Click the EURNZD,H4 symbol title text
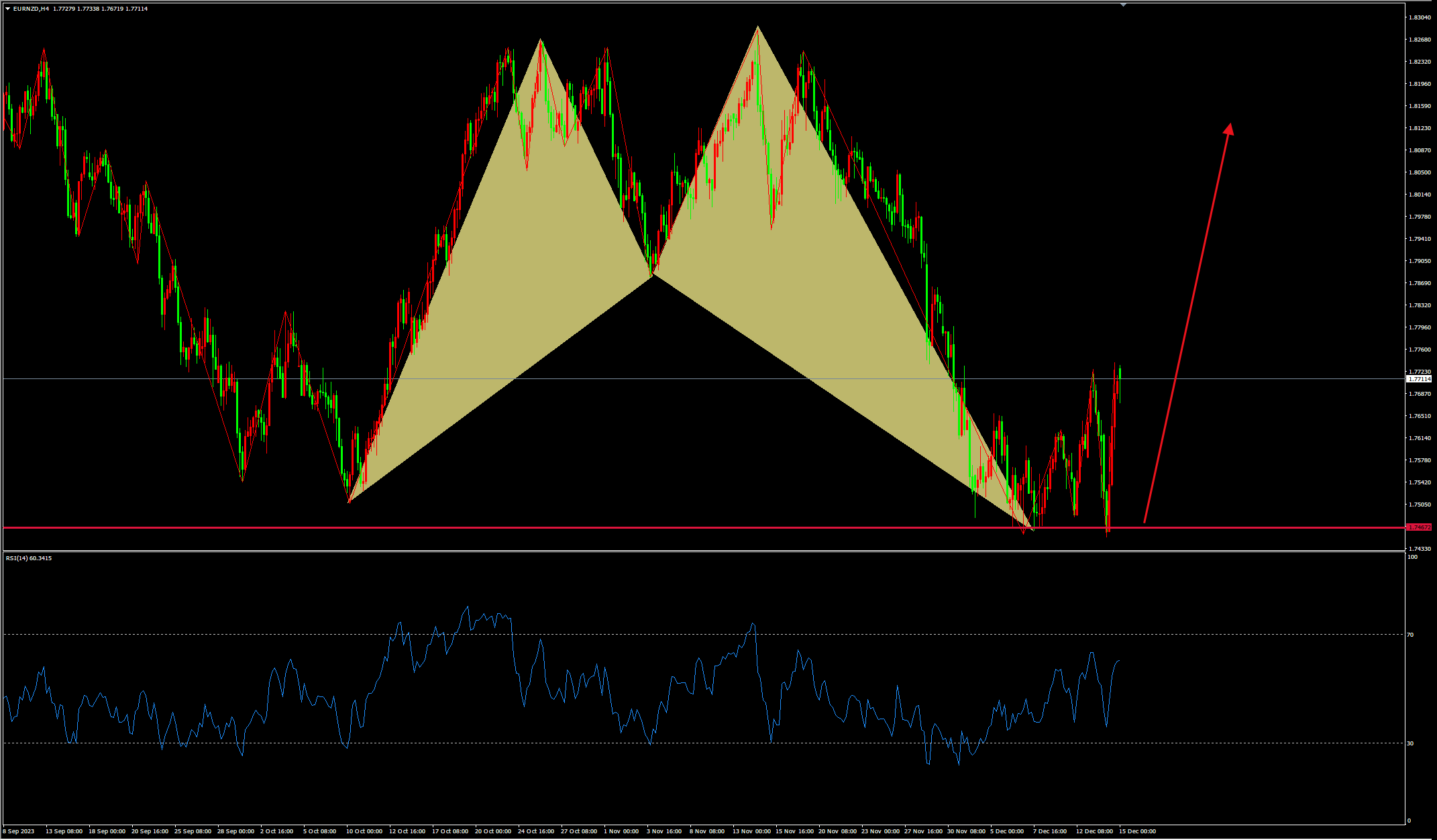The height and width of the screenshot is (840, 1437). point(31,9)
